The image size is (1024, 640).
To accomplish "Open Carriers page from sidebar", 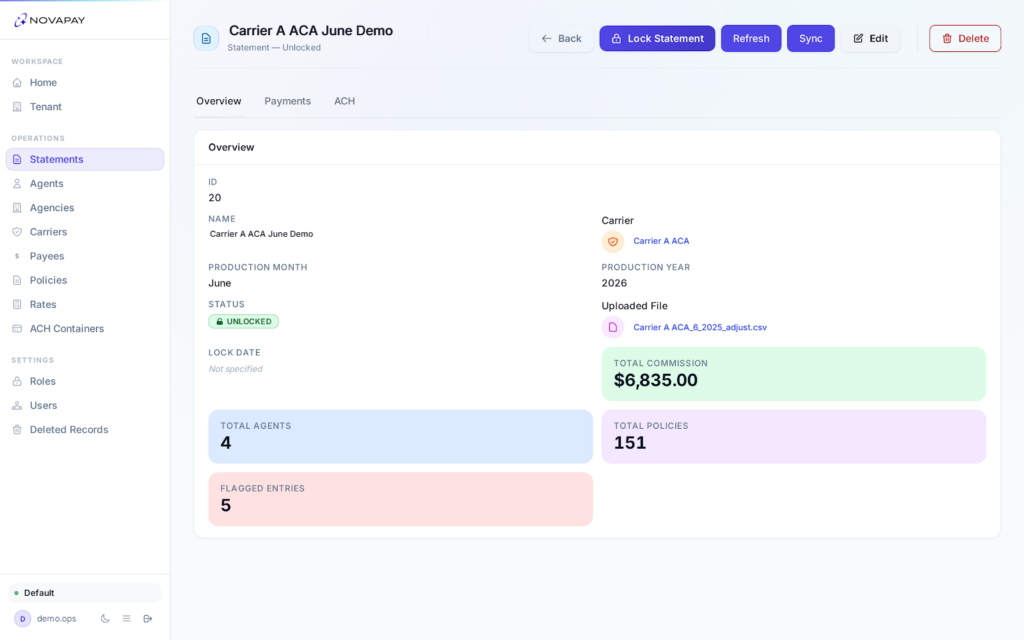I will coord(85,232).
